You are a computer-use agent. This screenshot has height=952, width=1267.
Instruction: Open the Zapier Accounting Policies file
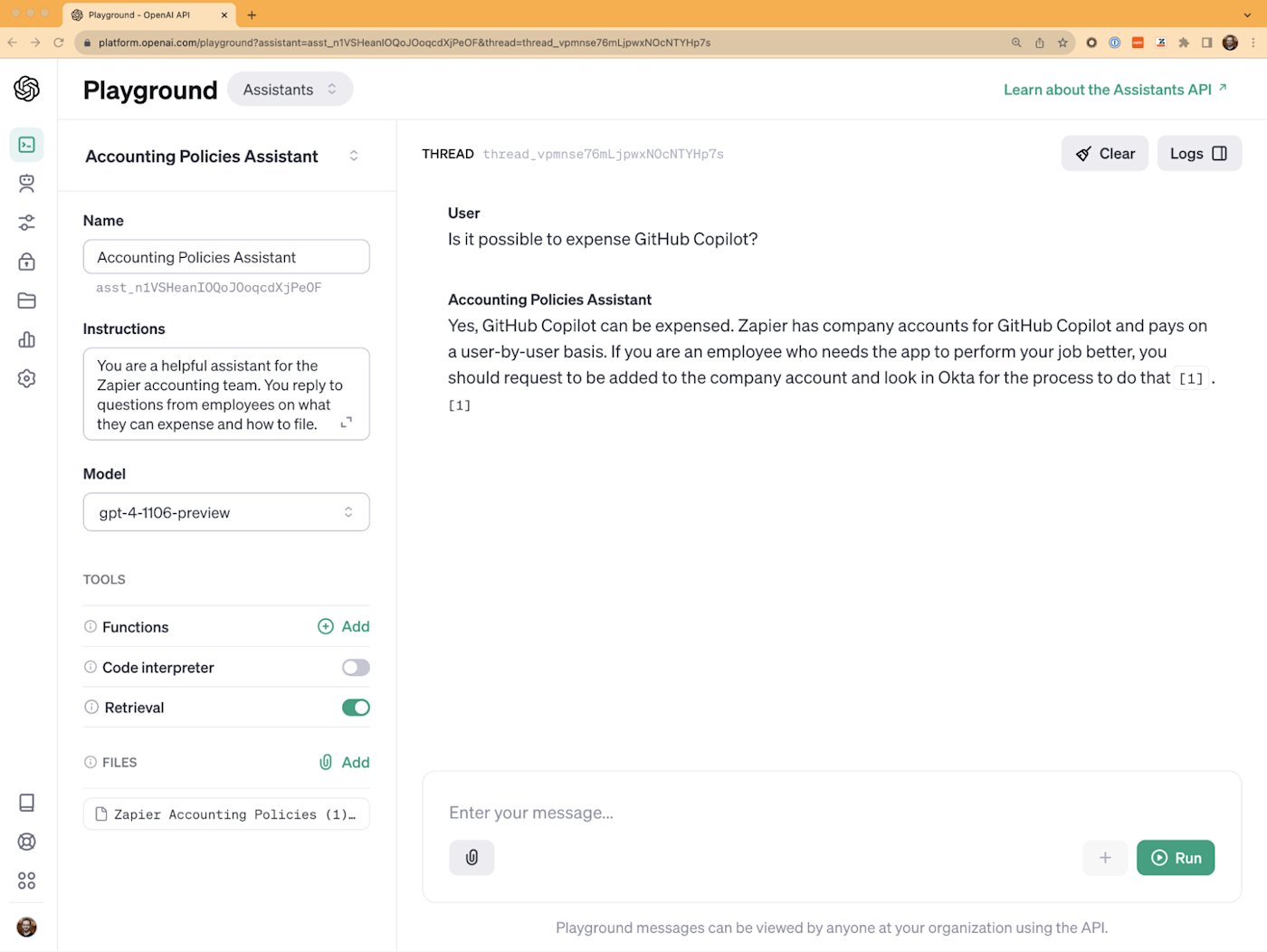[226, 814]
